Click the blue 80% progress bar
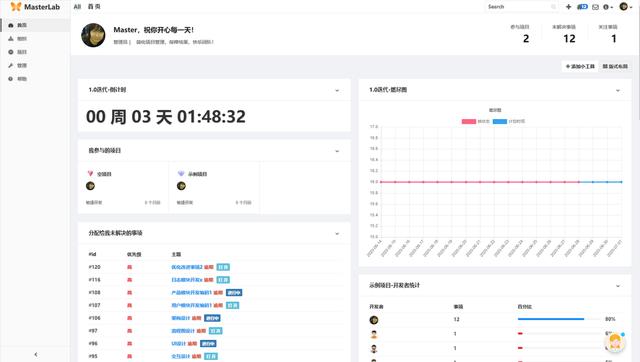640x362 pixels. point(551,319)
